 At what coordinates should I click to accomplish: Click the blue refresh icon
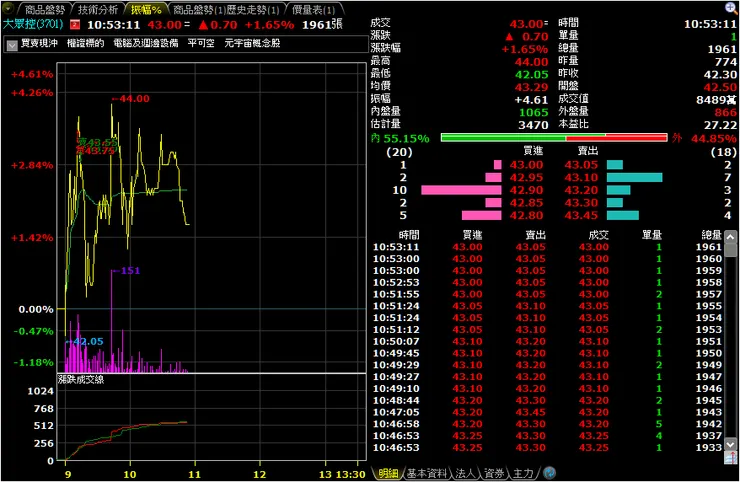[549, 473]
